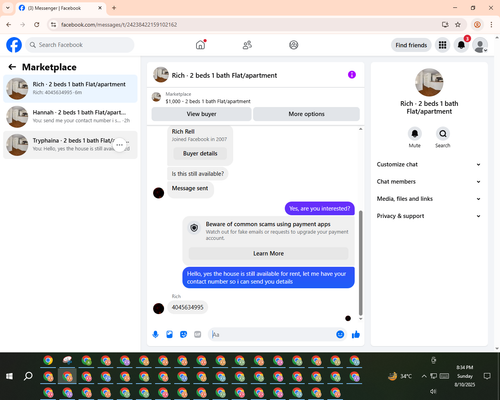Open Windows taskbar search
The height and width of the screenshot is (400, 500).
coord(28,376)
